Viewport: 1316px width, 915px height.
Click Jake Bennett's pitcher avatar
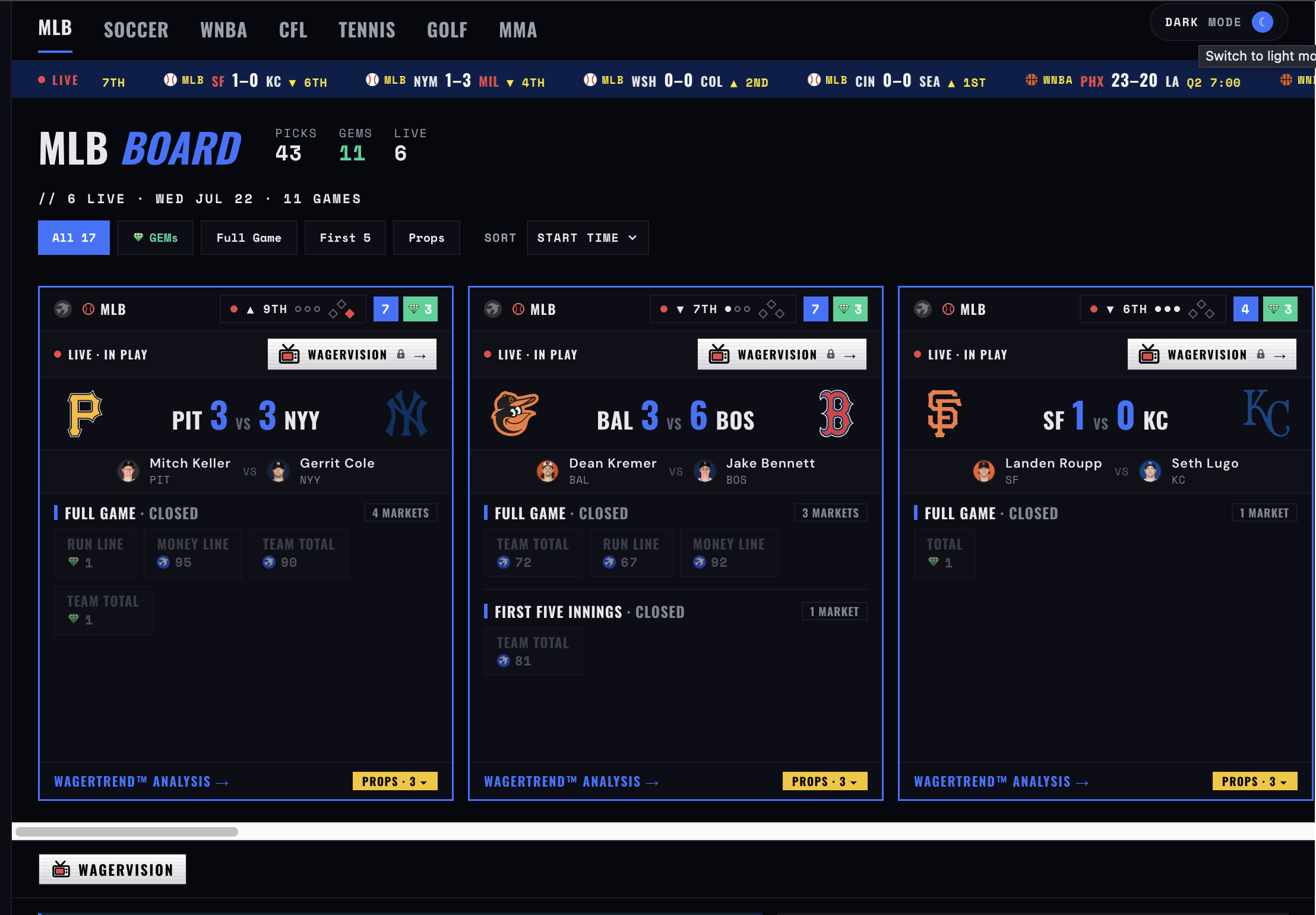coord(705,471)
